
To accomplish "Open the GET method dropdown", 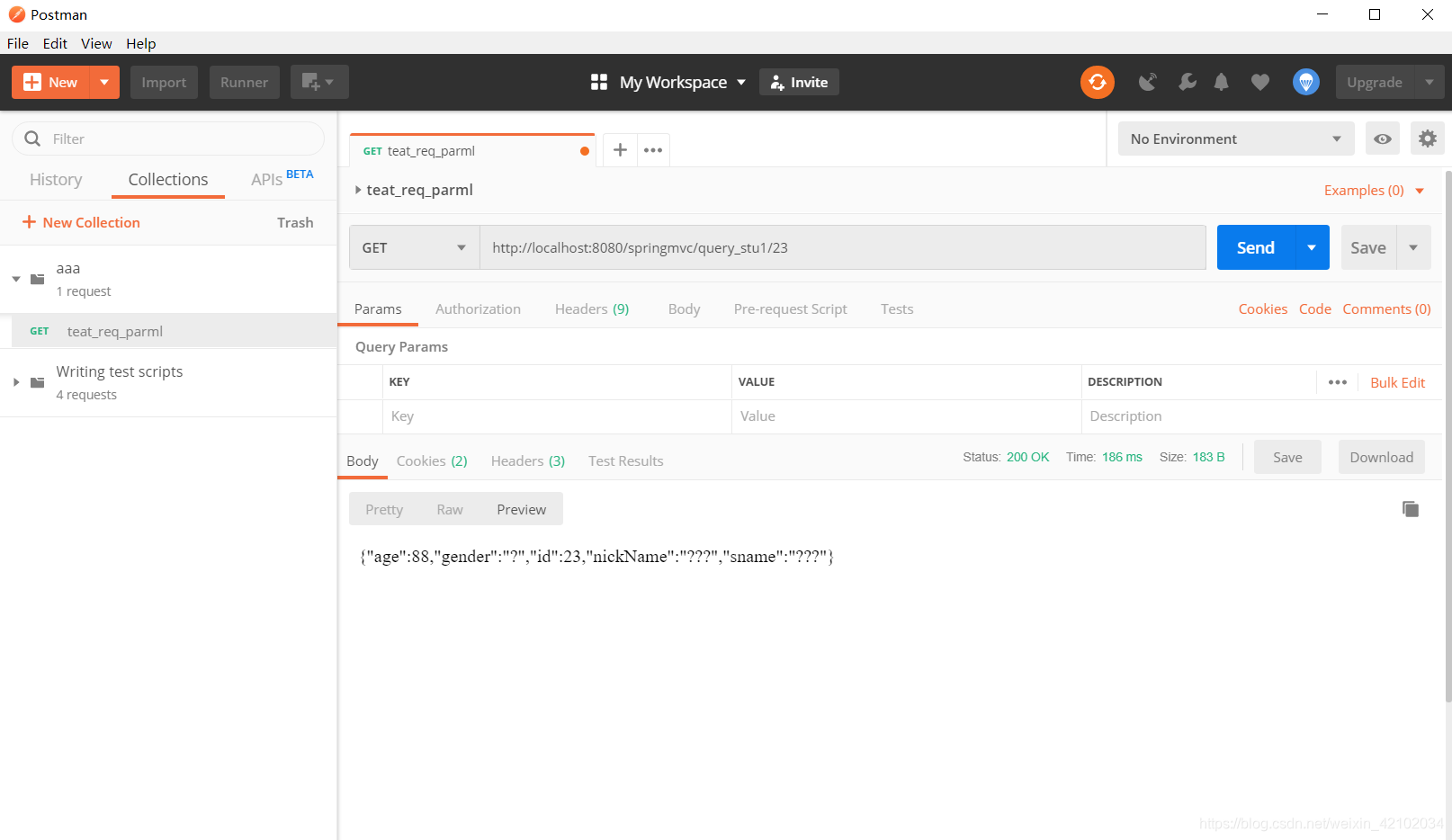I will pos(415,247).
